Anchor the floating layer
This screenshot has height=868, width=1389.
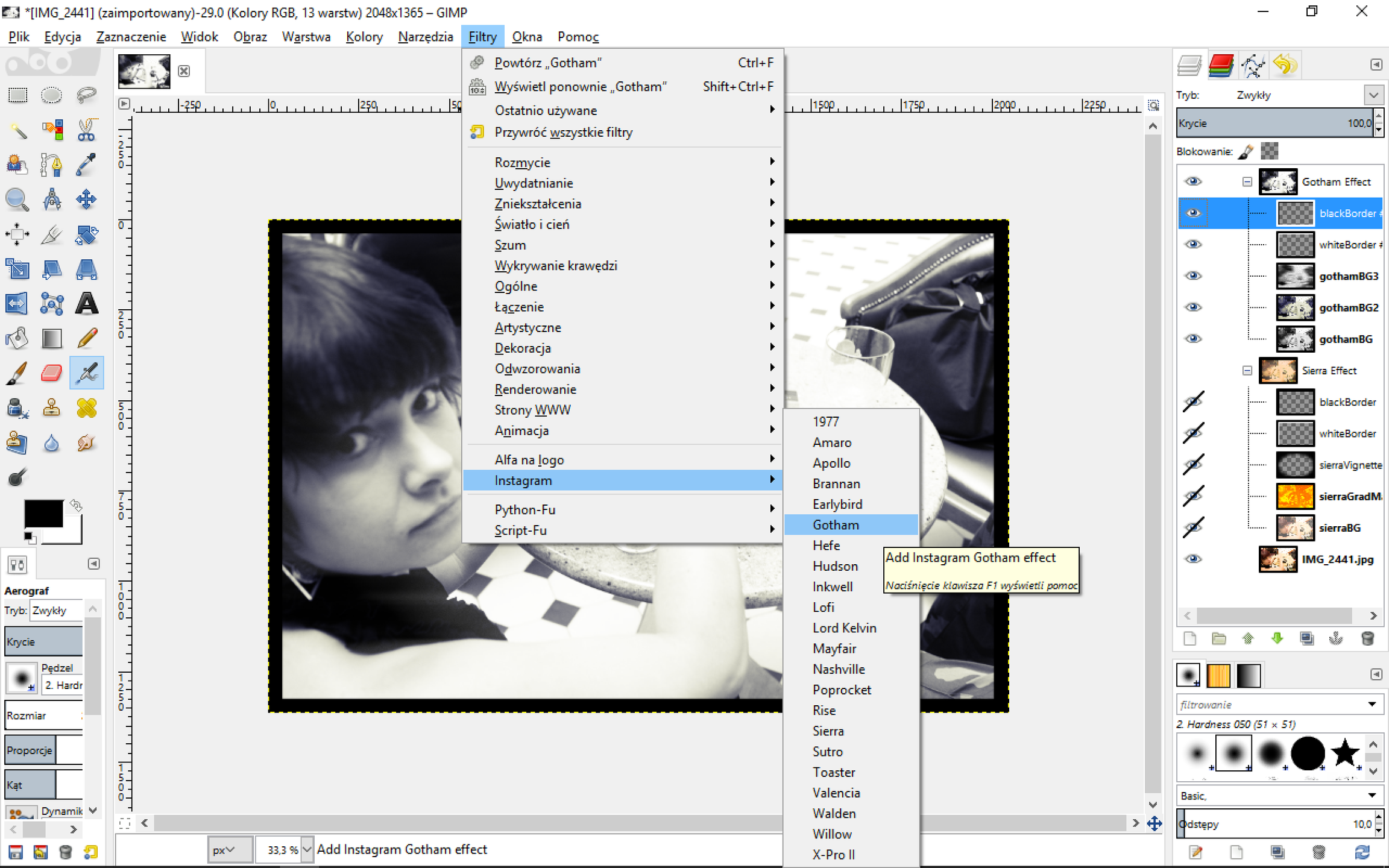click(1336, 638)
